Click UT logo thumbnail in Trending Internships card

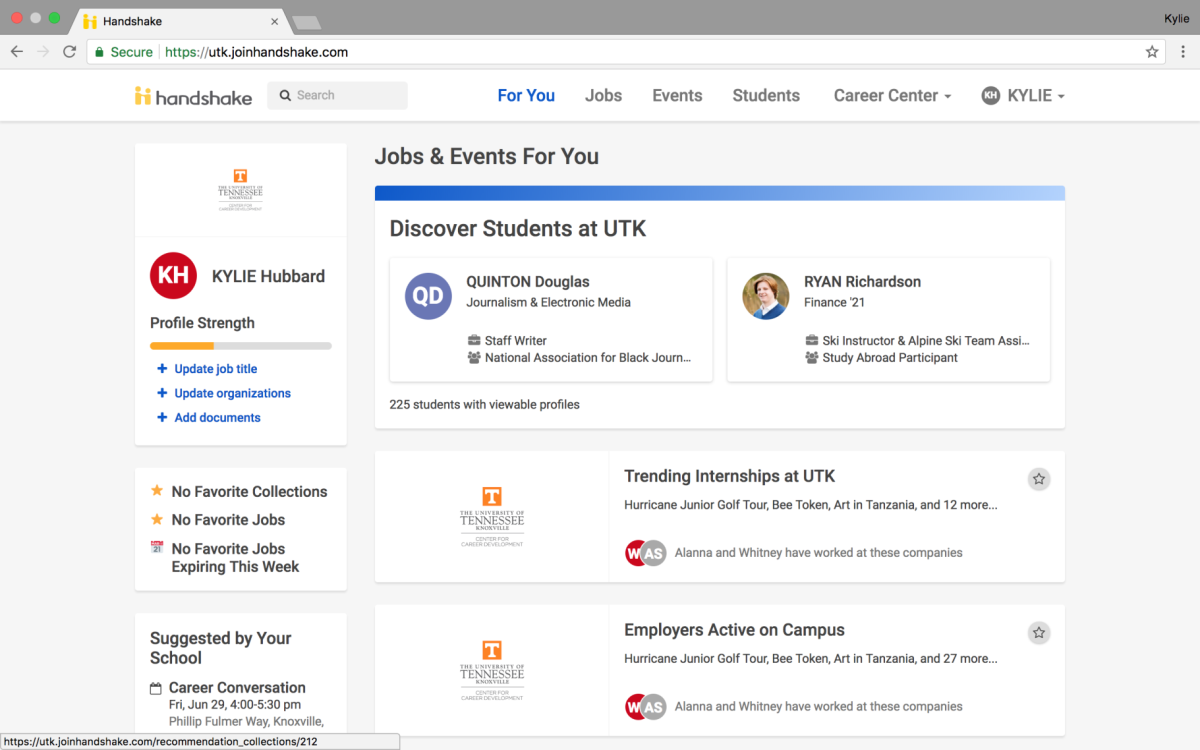coord(492,516)
